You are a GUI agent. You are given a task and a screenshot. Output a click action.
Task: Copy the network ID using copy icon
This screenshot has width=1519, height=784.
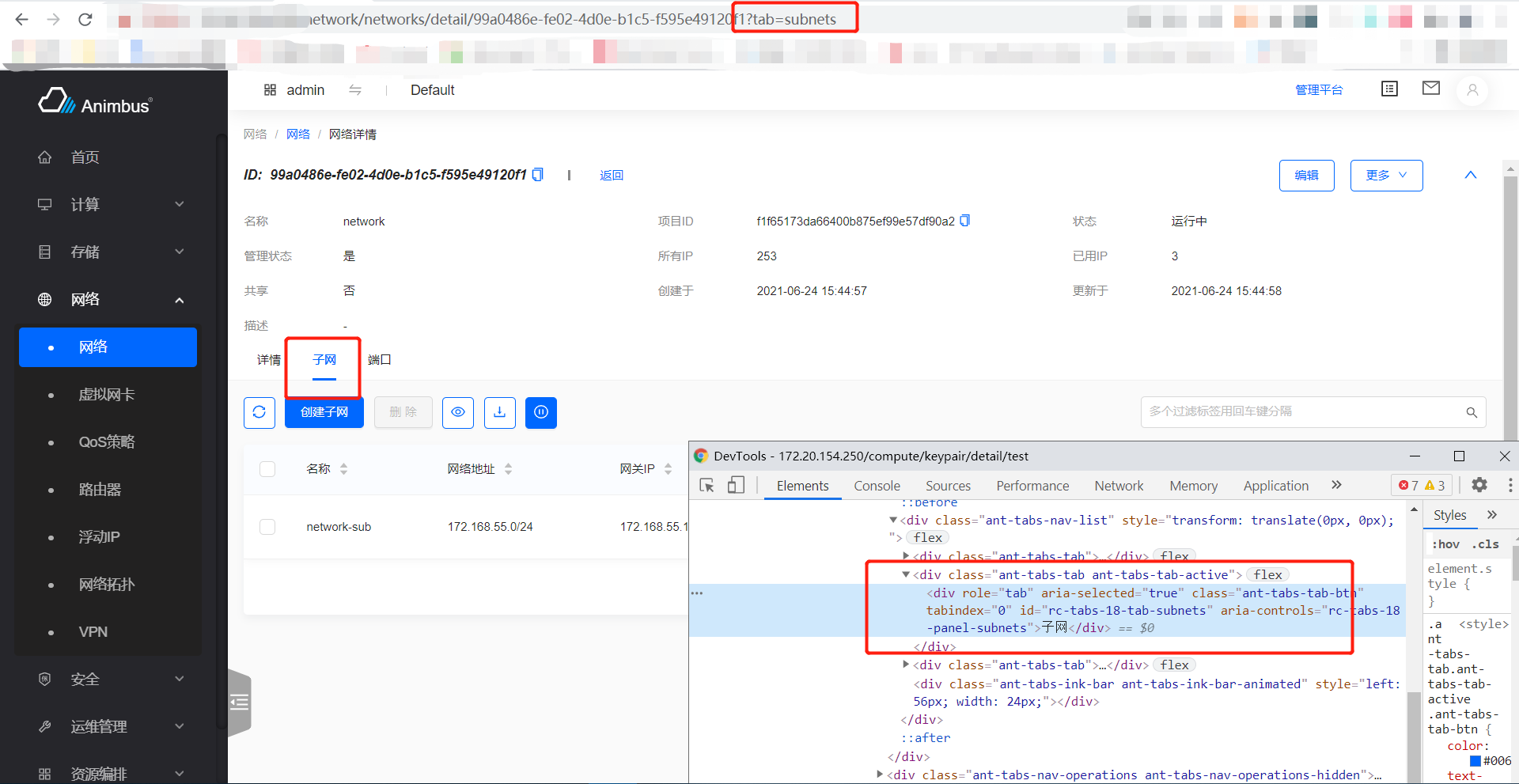538,175
